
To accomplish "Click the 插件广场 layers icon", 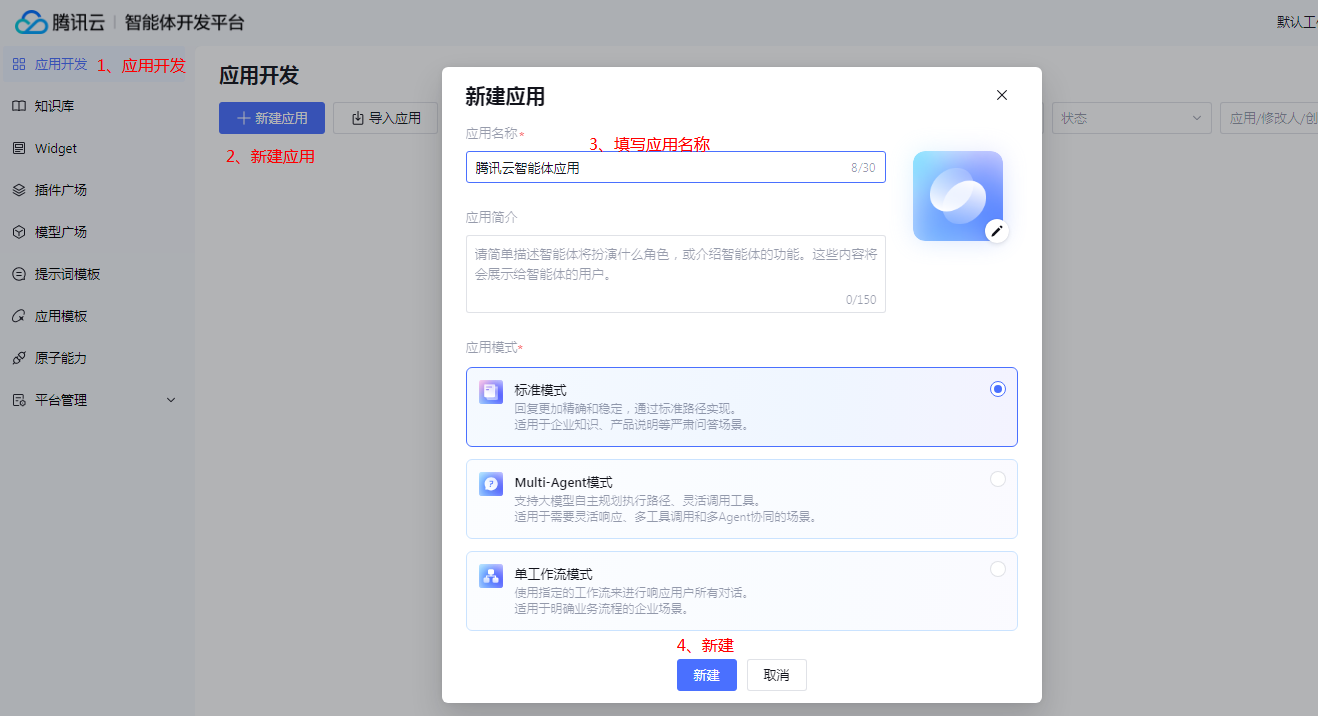I will 19,190.
